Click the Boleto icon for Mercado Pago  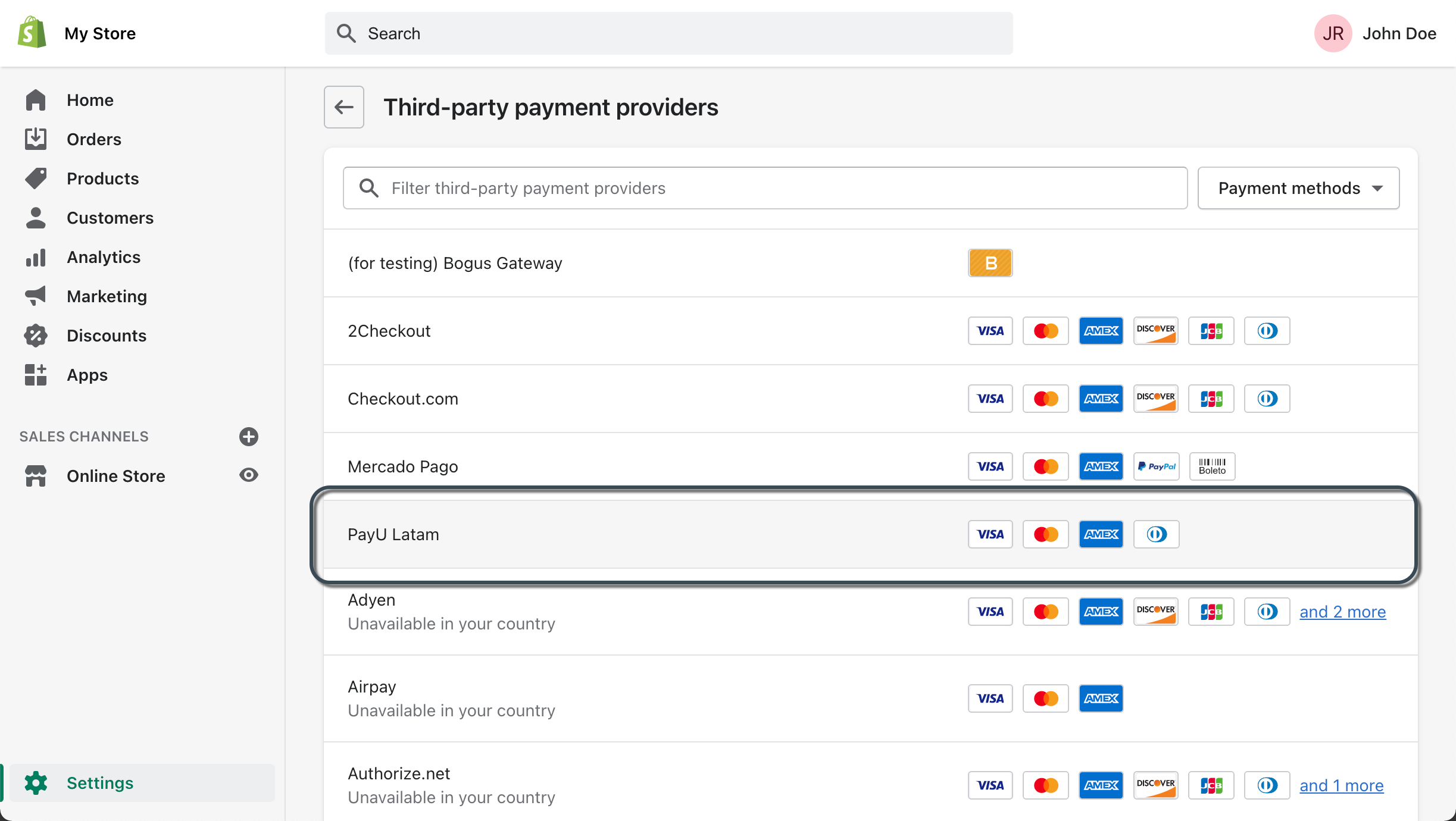click(1212, 466)
